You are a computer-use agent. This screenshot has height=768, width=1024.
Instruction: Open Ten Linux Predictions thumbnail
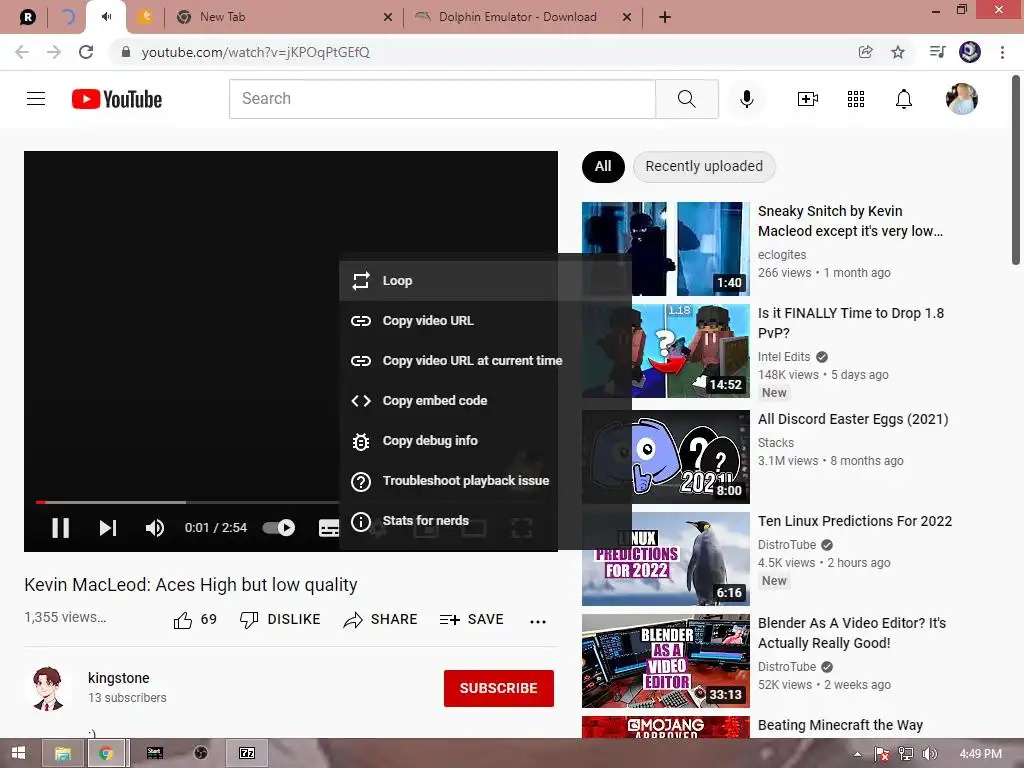665,559
